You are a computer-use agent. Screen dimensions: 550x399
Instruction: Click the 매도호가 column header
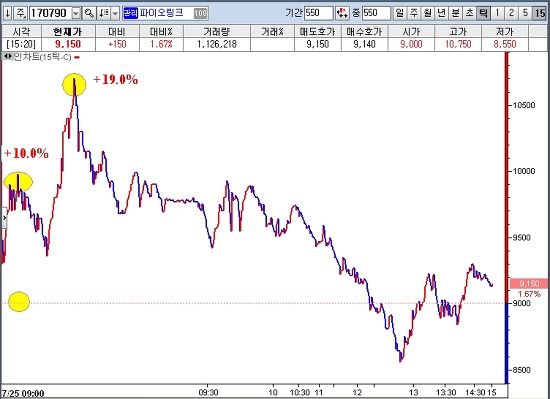(317, 31)
